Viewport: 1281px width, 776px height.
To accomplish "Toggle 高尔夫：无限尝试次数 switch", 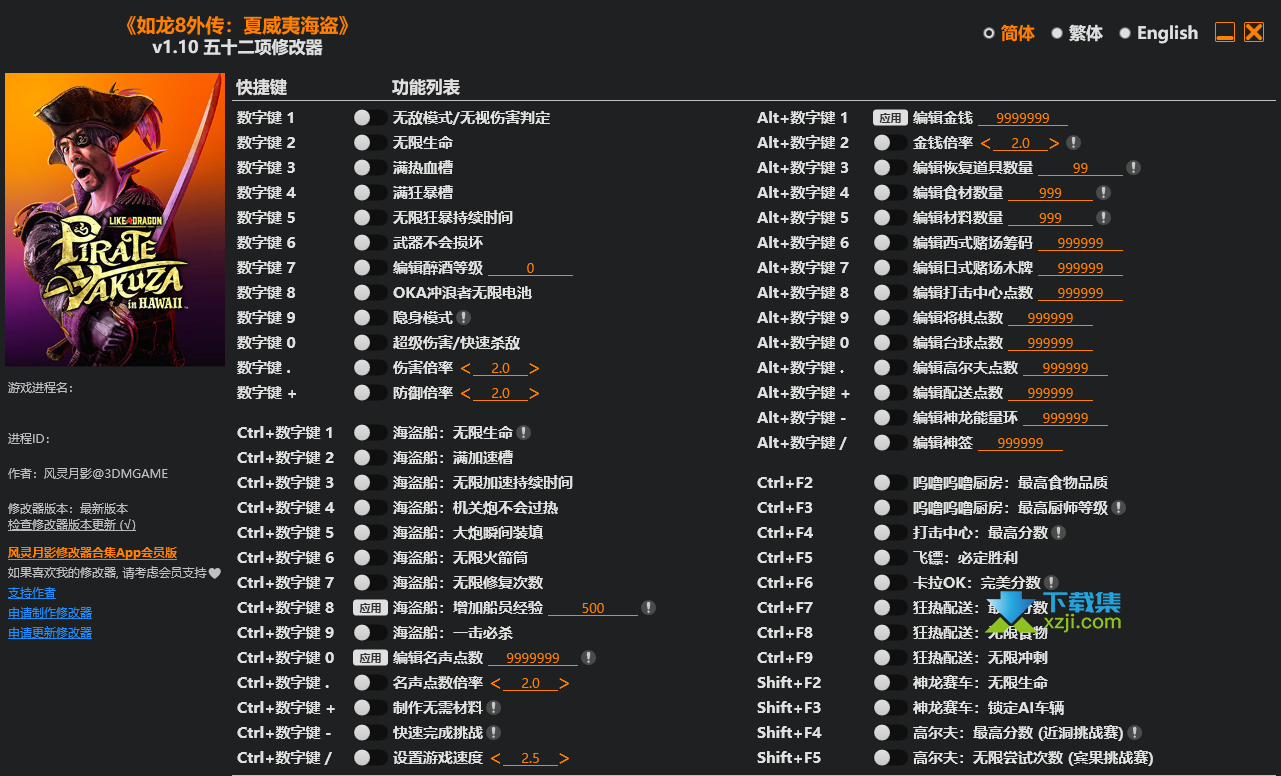I will coord(890,758).
